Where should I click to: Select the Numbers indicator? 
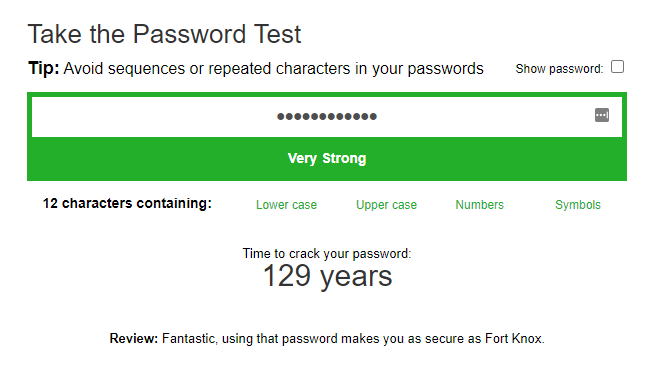coord(480,205)
